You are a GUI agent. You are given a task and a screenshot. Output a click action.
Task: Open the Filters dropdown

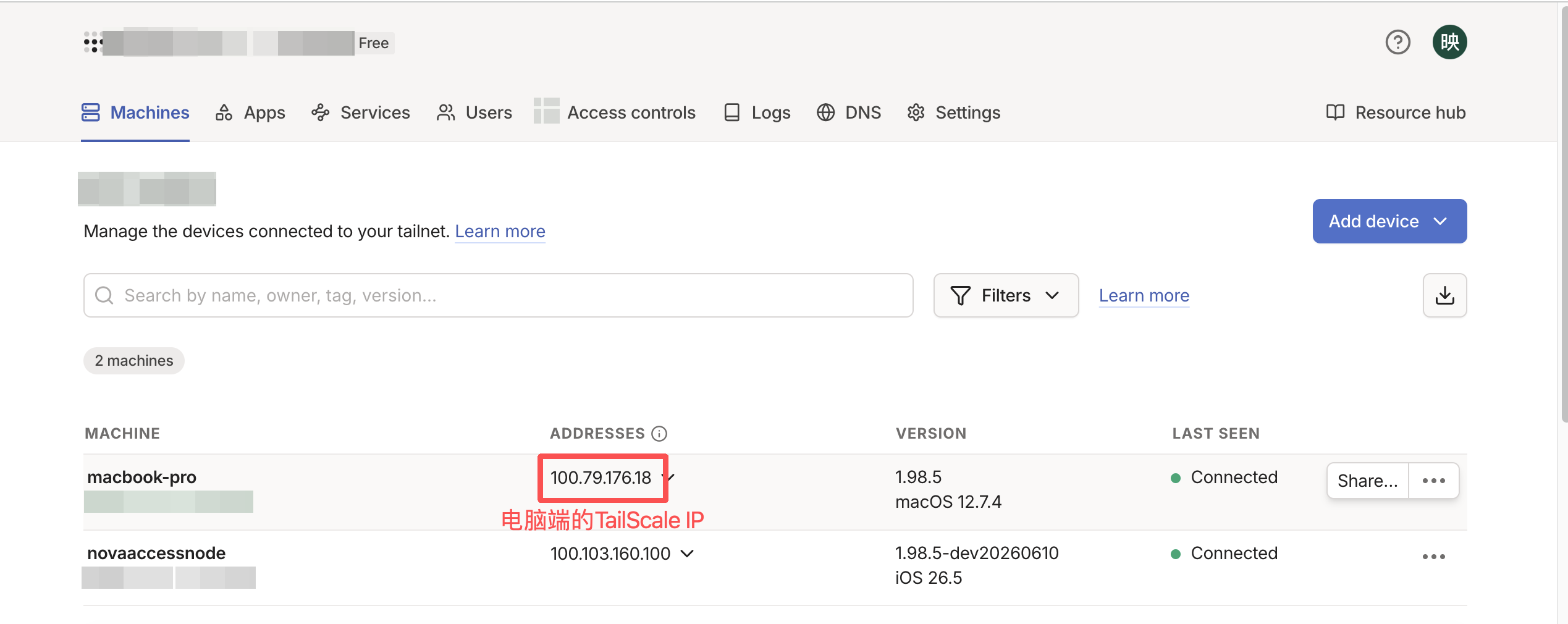[1006, 295]
